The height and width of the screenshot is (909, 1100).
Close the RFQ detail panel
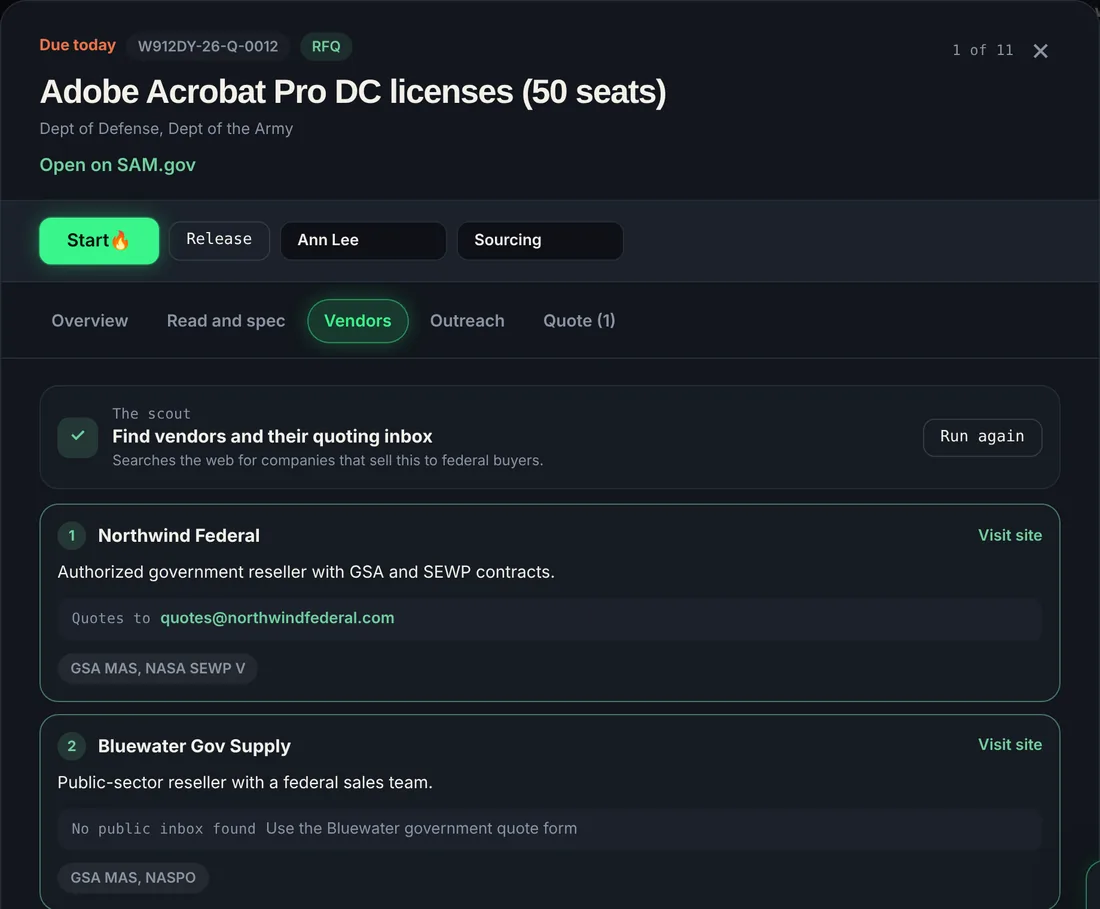(1040, 50)
